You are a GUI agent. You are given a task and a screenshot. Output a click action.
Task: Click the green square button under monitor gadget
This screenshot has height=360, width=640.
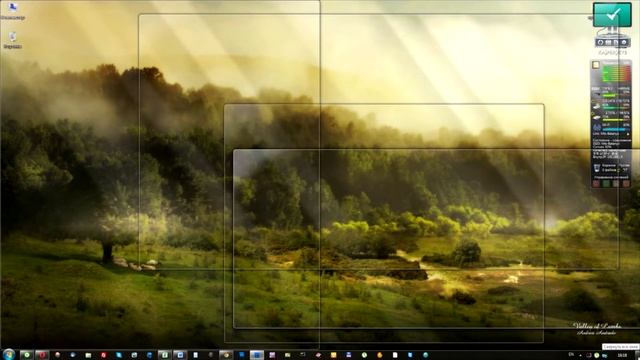point(606,184)
